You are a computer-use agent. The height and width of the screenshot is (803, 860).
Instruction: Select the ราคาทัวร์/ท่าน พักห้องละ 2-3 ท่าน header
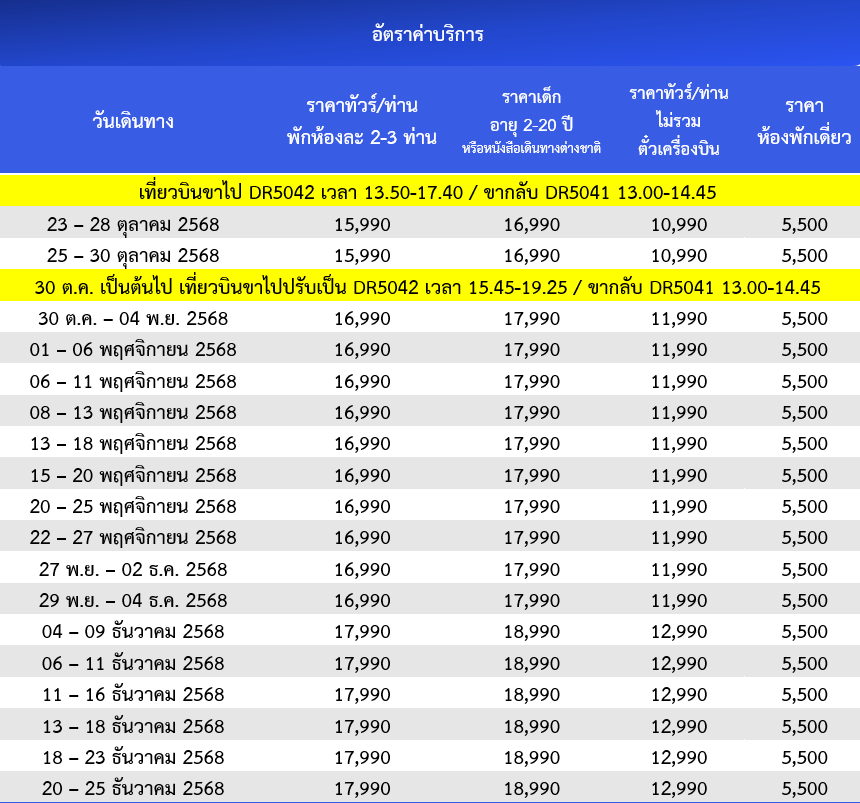[x=362, y=121]
